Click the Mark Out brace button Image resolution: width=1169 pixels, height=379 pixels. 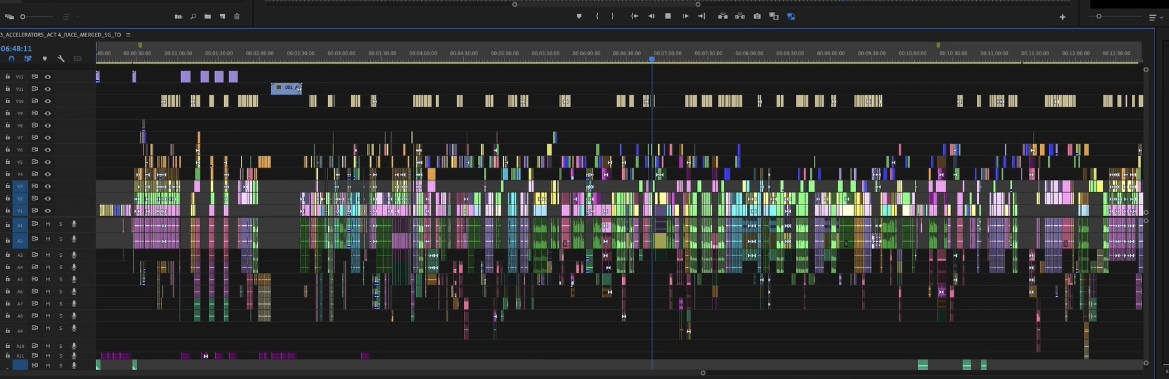click(x=613, y=16)
